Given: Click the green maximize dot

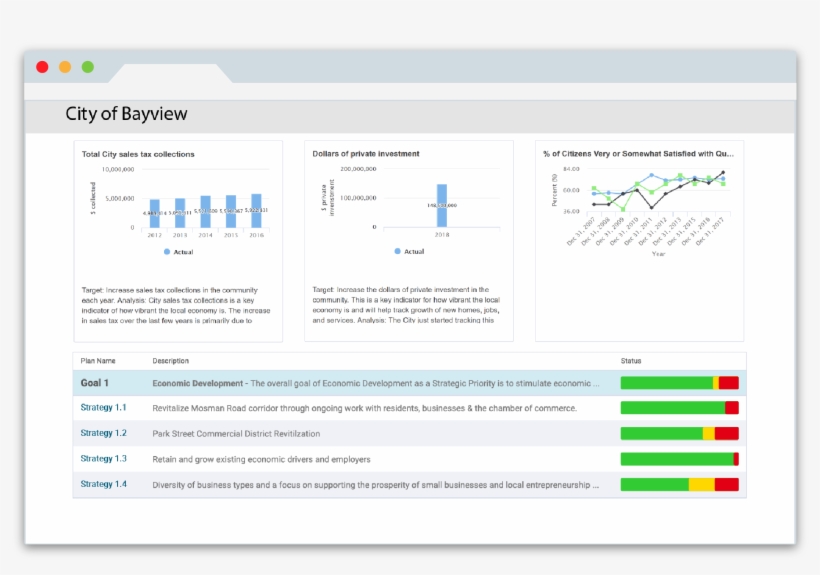Looking at the screenshot, I should tap(88, 67).
